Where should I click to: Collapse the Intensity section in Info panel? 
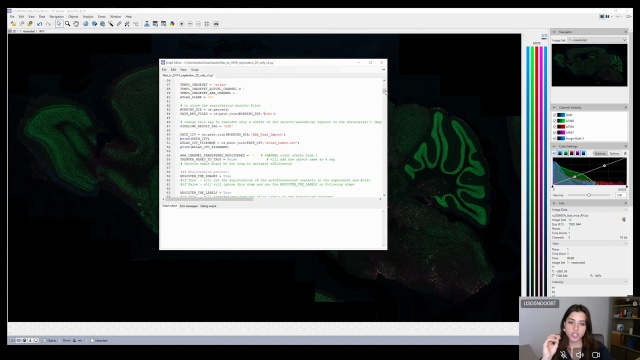tap(626, 282)
